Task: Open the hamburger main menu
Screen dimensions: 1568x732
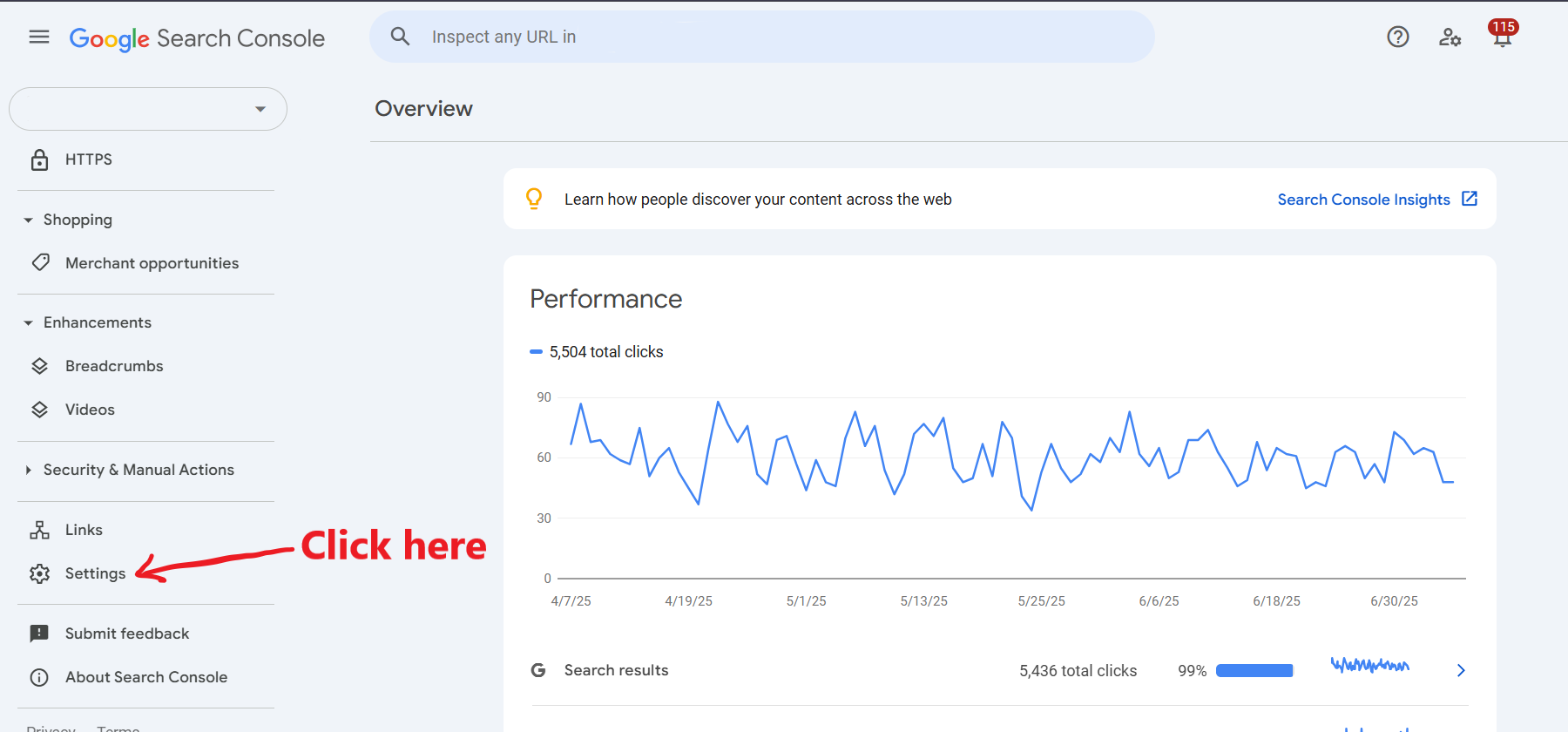Action: click(39, 37)
